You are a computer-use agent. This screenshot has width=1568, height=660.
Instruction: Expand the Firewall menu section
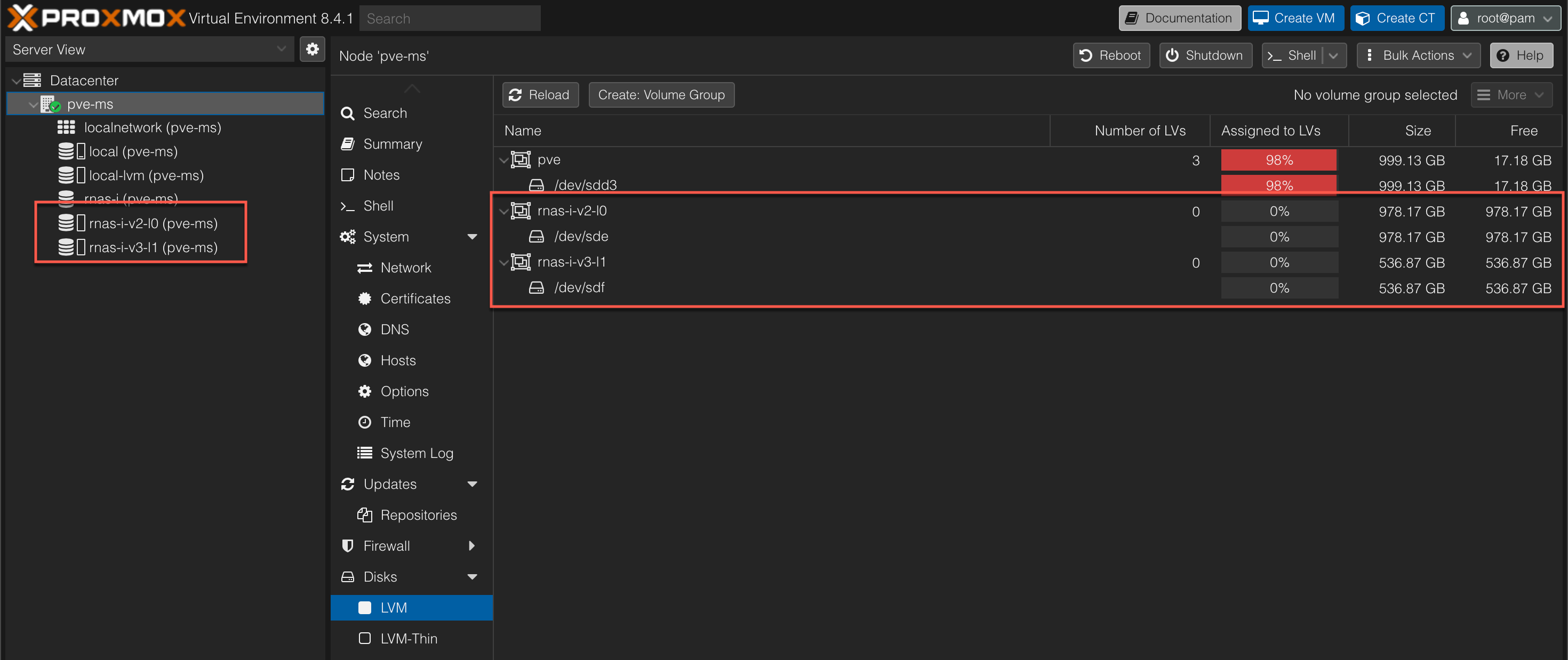472,545
